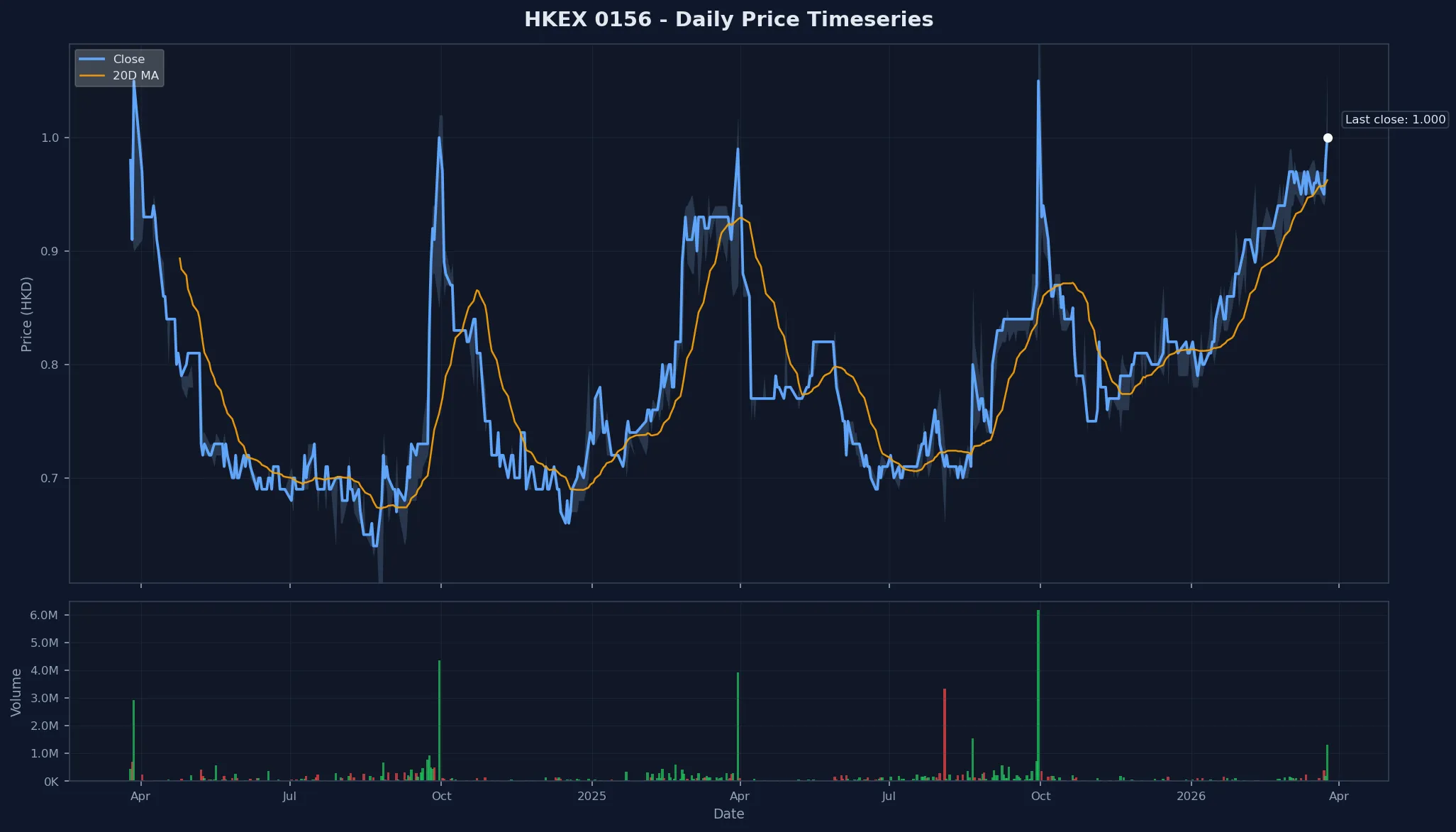Click the Last close: 1.000 annotation box
1456x832 pixels.
pyautogui.click(x=1394, y=119)
